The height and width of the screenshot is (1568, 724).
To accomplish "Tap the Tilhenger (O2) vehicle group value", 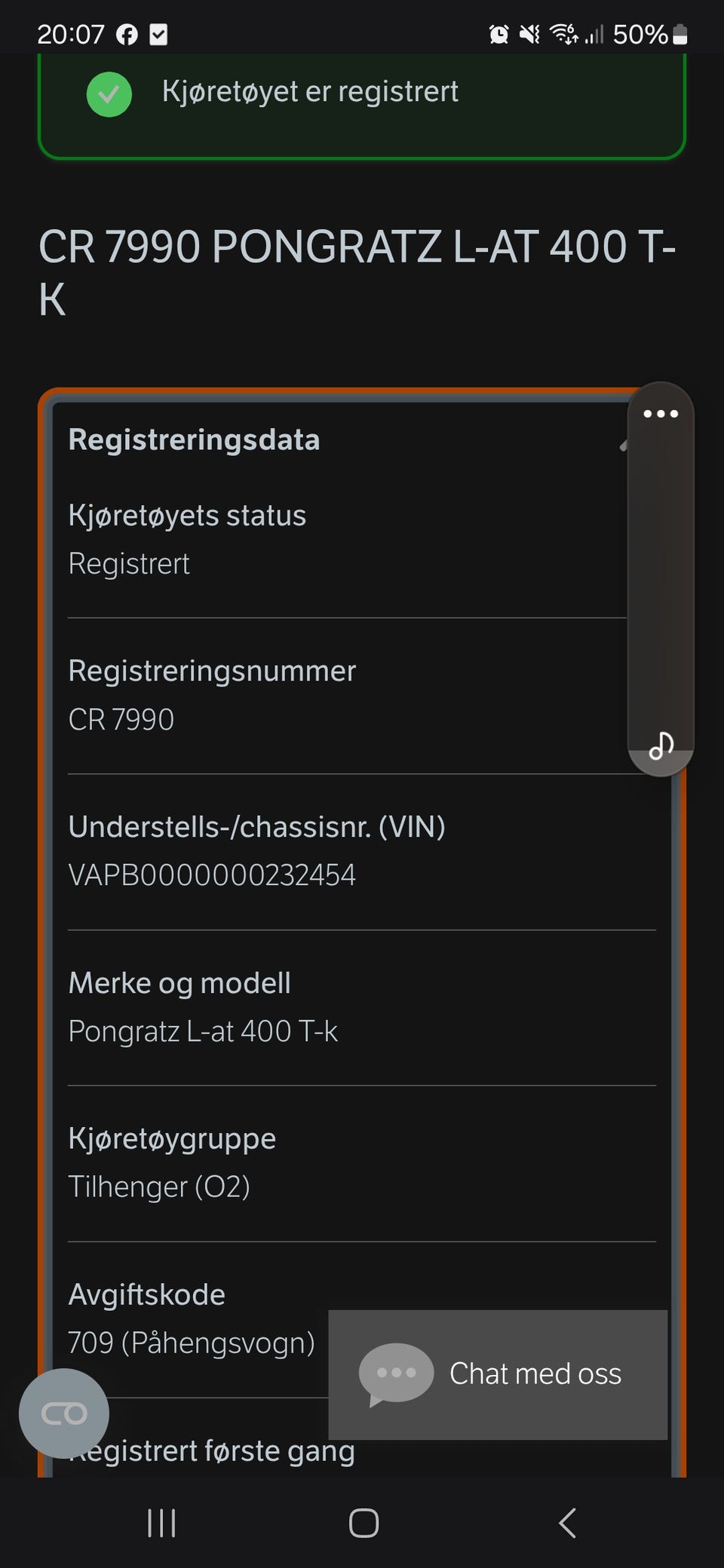I will [159, 1187].
